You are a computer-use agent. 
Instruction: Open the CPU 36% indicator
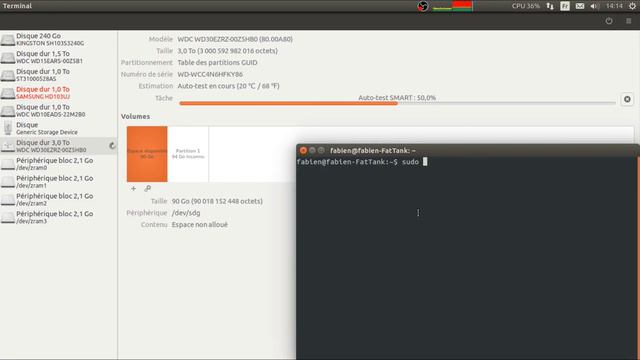(x=526, y=6)
